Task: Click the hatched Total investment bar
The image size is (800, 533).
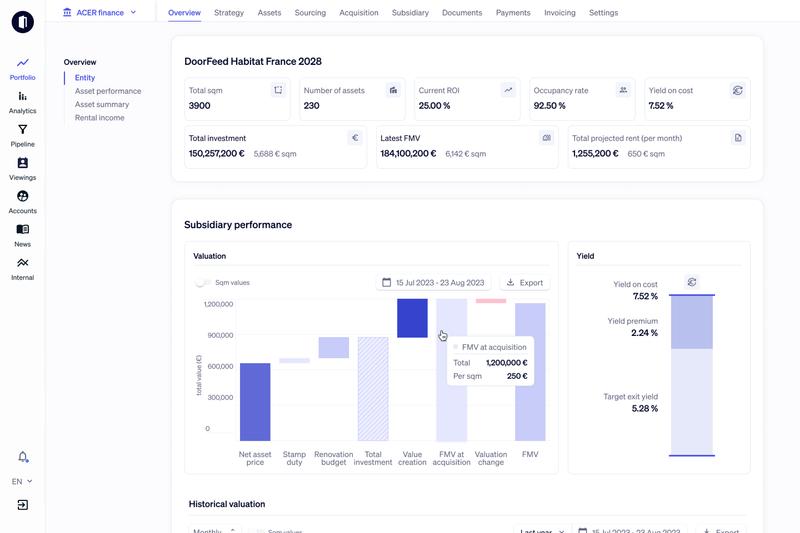Action: [x=373, y=389]
